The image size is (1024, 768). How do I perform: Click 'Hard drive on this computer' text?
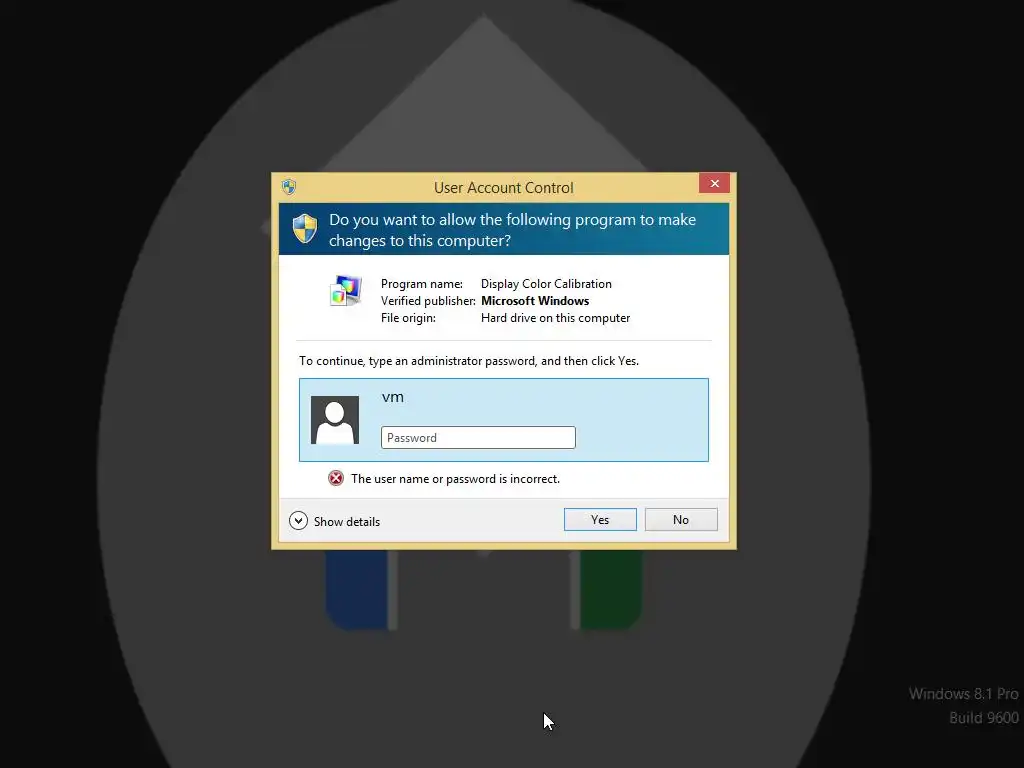555,318
